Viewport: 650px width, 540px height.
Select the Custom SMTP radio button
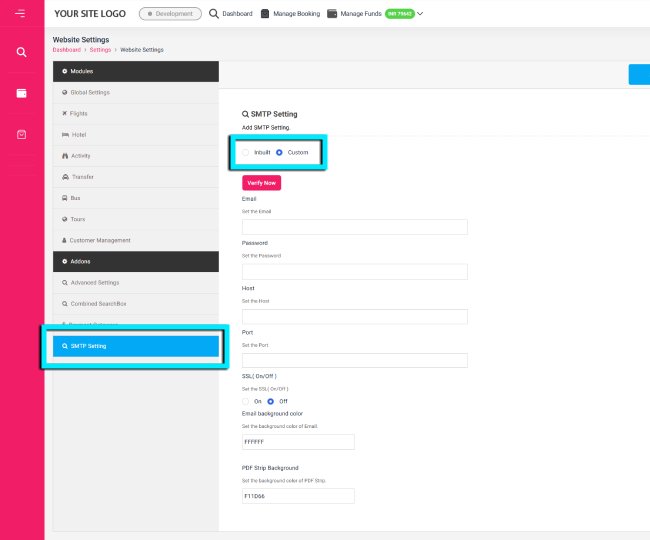(280, 152)
